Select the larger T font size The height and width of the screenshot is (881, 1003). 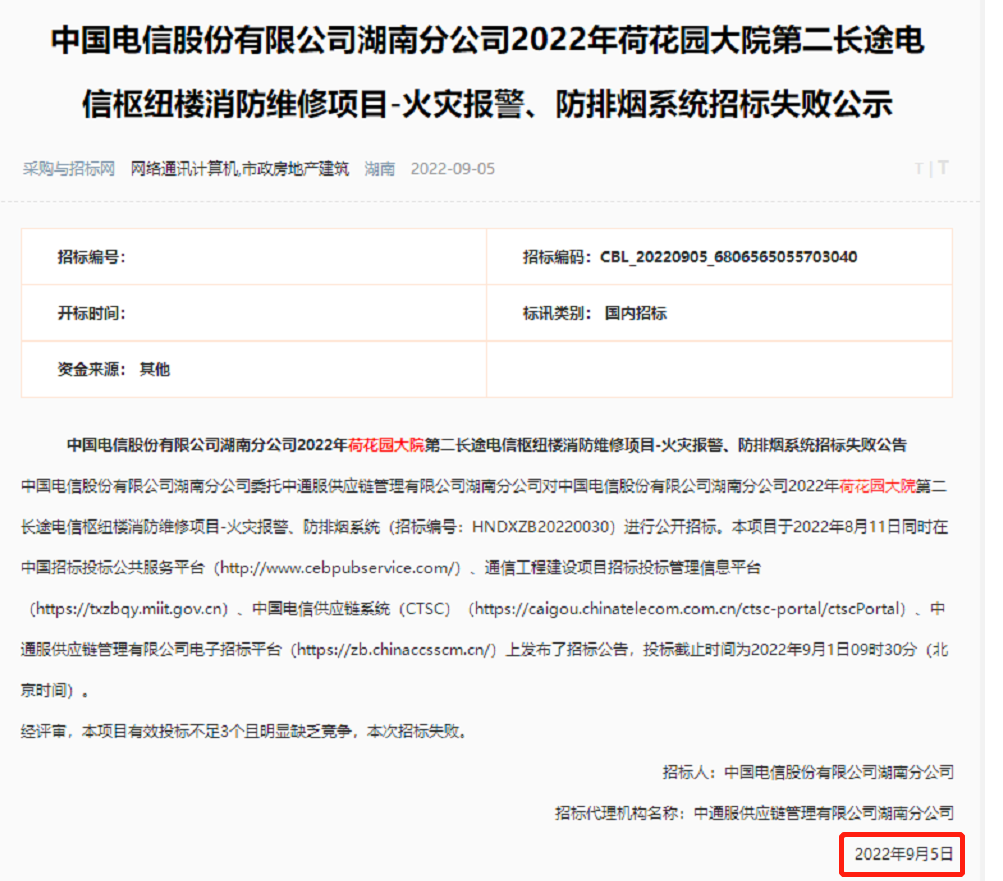coord(943,168)
